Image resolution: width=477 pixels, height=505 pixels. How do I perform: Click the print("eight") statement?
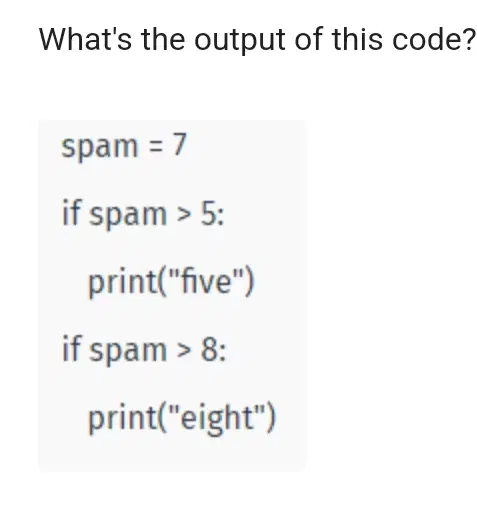(x=182, y=418)
